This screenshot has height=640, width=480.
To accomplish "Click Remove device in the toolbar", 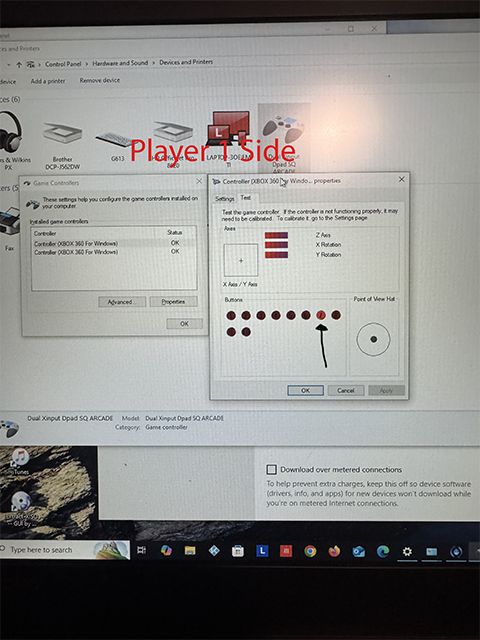I will coord(100,80).
